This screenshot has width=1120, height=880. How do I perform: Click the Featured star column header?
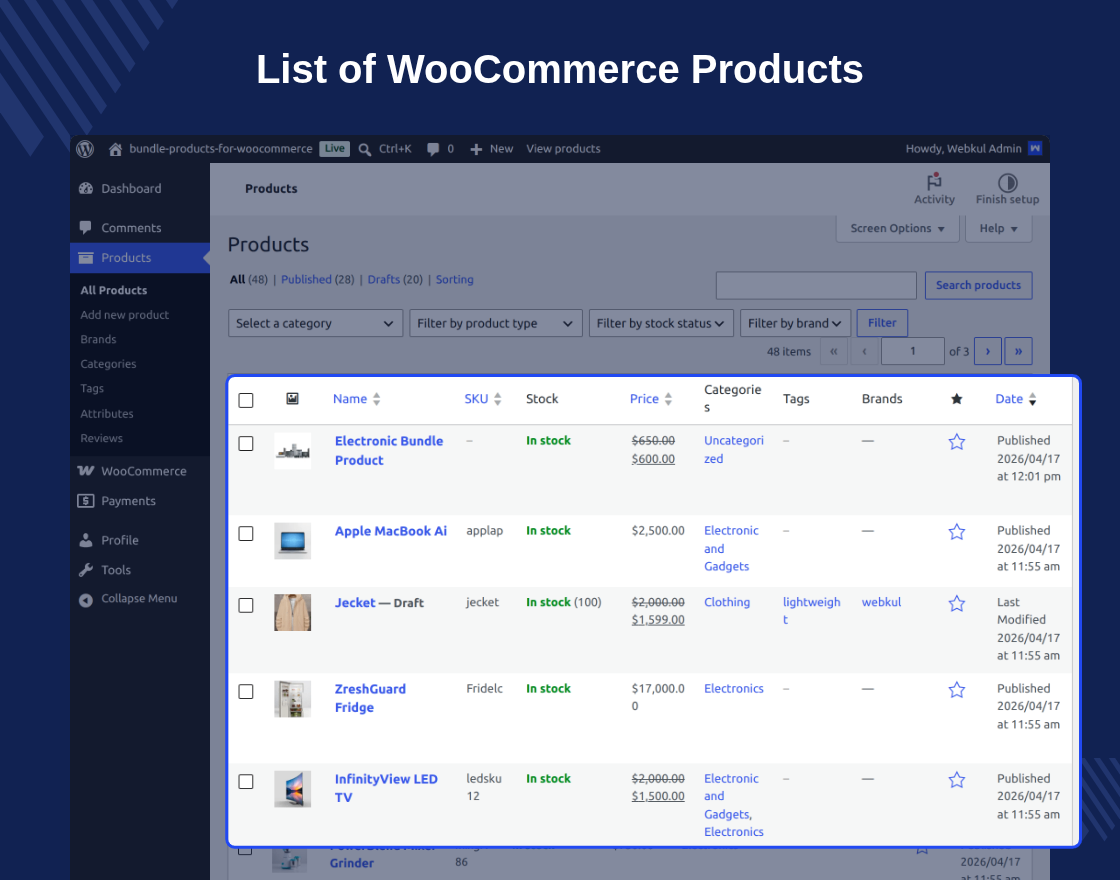pyautogui.click(x=956, y=399)
